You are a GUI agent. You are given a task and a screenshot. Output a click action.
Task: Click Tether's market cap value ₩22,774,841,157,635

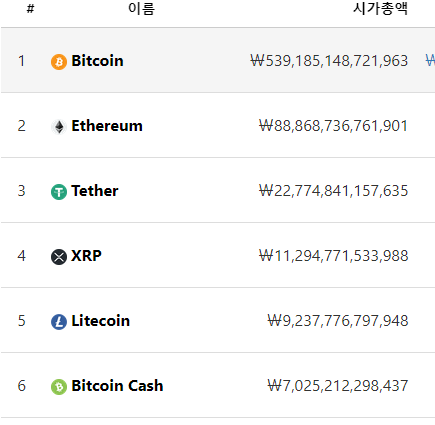point(333,191)
